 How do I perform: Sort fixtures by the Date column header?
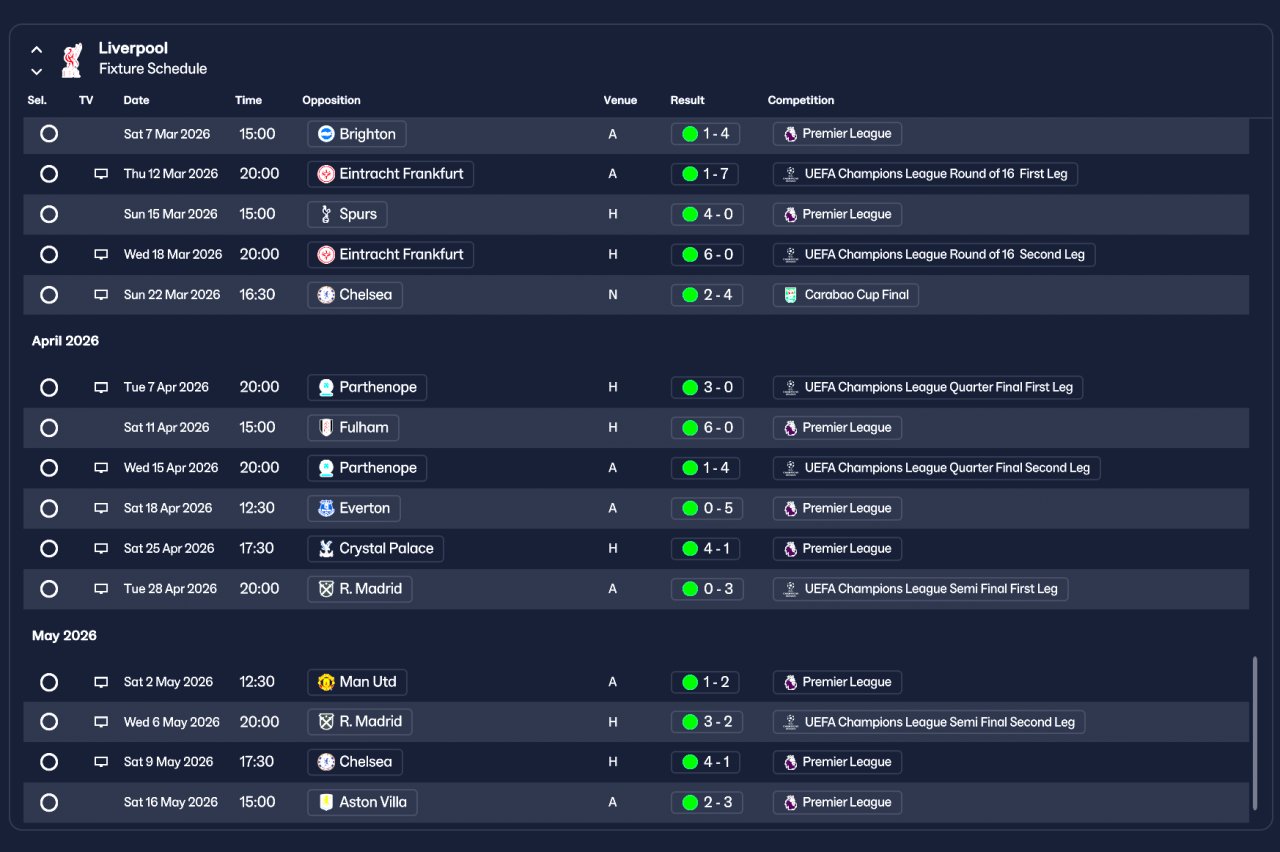pyautogui.click(x=137, y=100)
